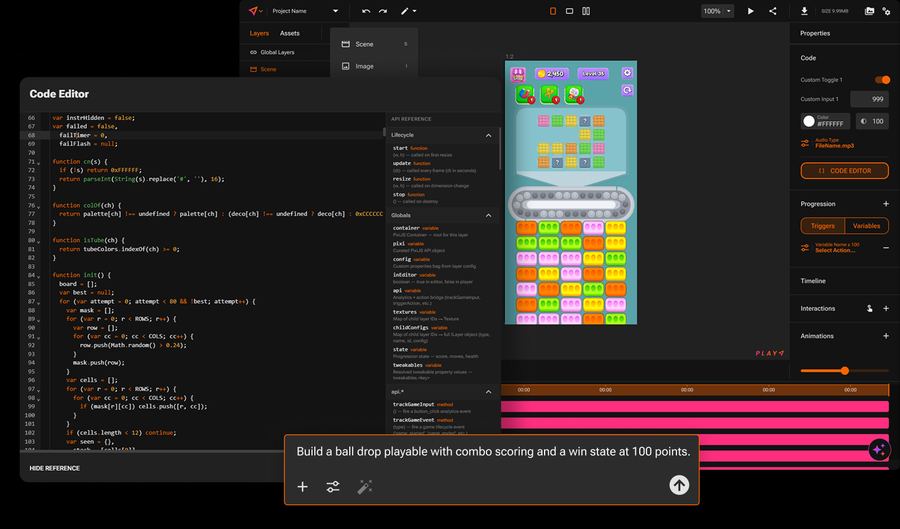
Task: Select the Triggers tab
Action: 823,225
